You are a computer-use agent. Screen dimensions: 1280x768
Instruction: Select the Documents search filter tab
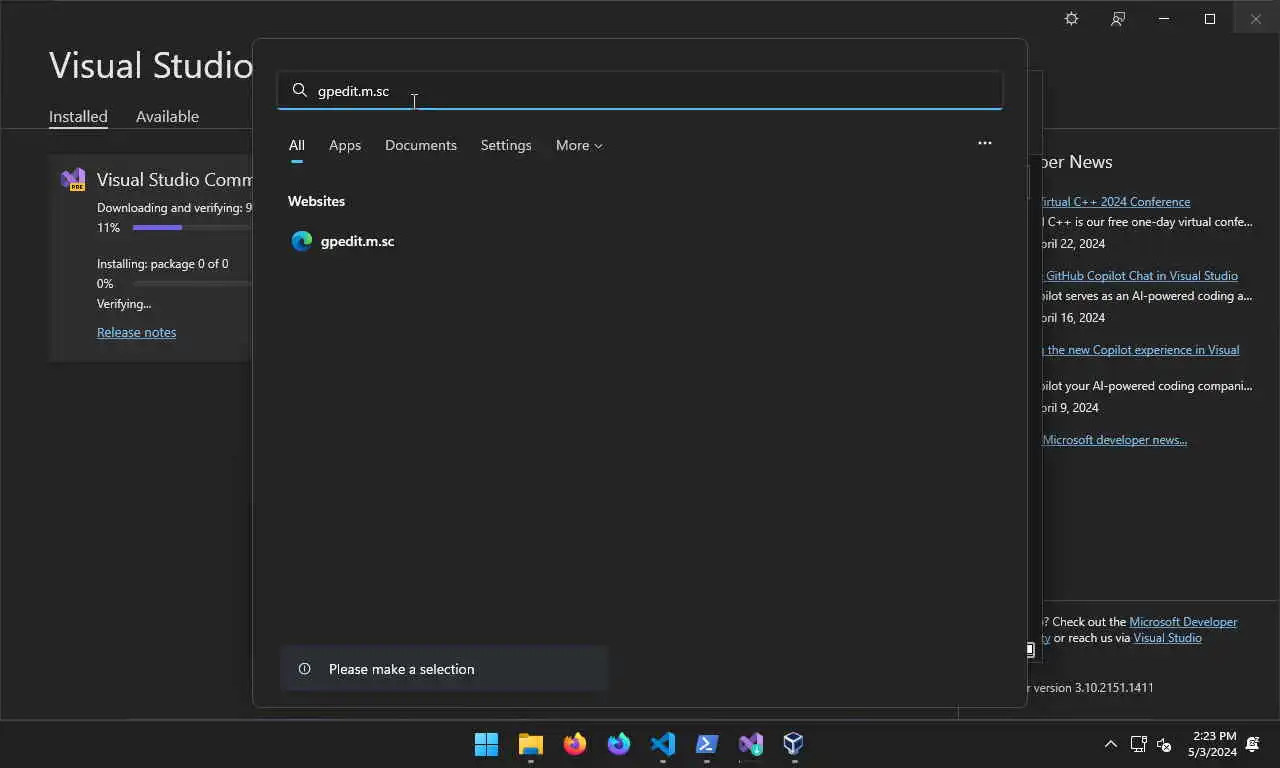pyautogui.click(x=421, y=145)
